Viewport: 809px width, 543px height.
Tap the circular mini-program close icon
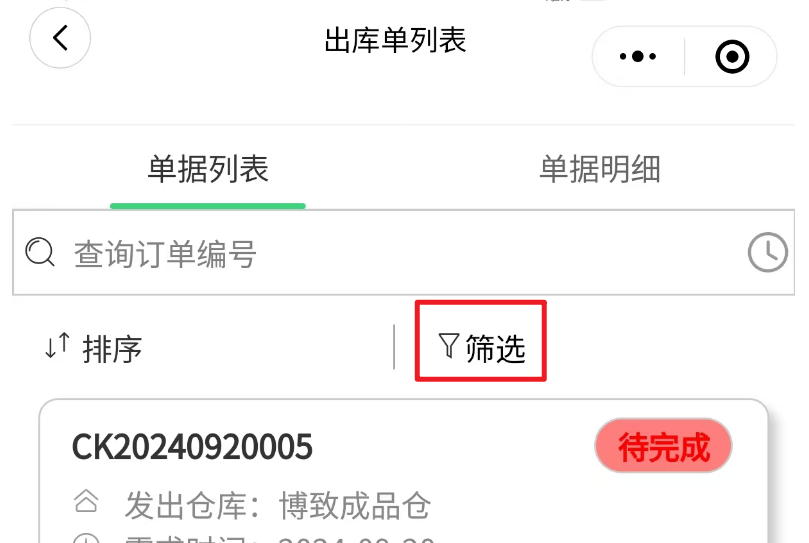click(x=732, y=56)
